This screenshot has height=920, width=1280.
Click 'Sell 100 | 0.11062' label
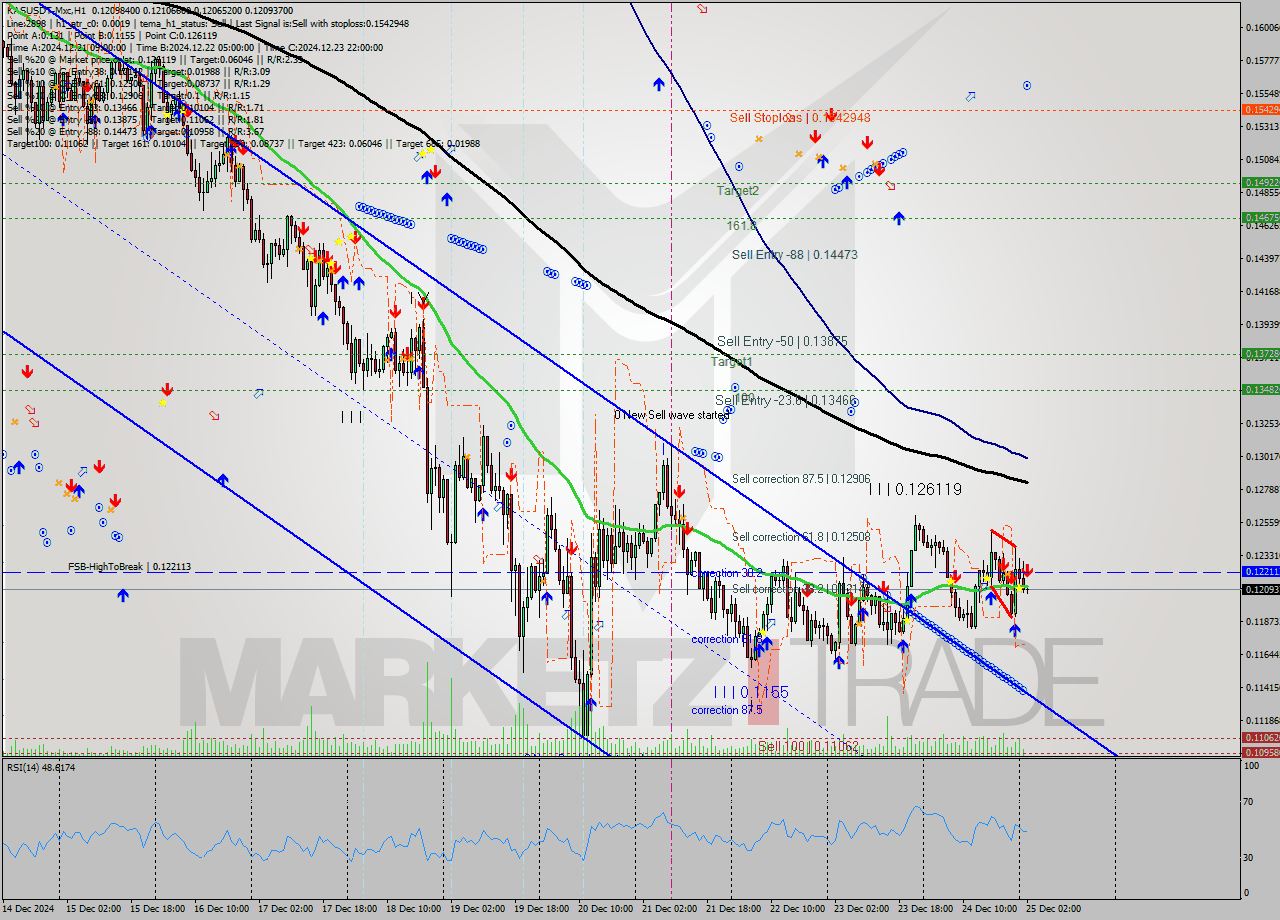[x=808, y=746]
